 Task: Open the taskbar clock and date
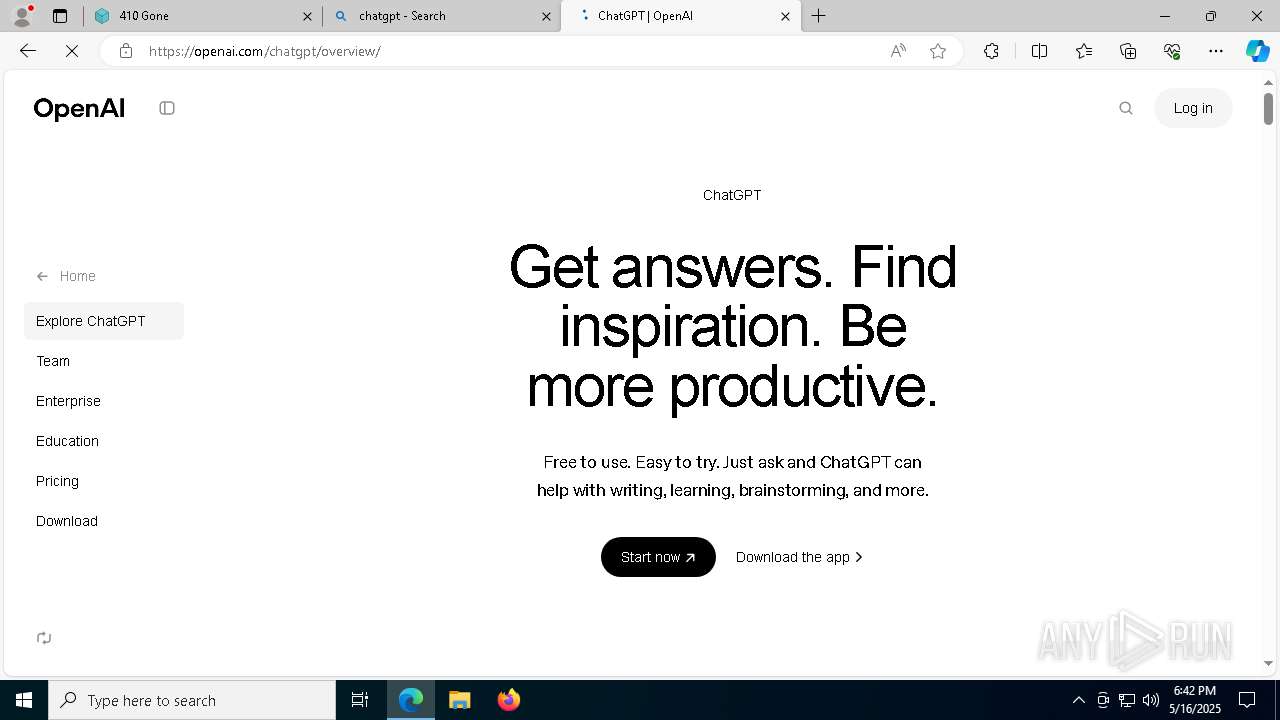[1195, 700]
